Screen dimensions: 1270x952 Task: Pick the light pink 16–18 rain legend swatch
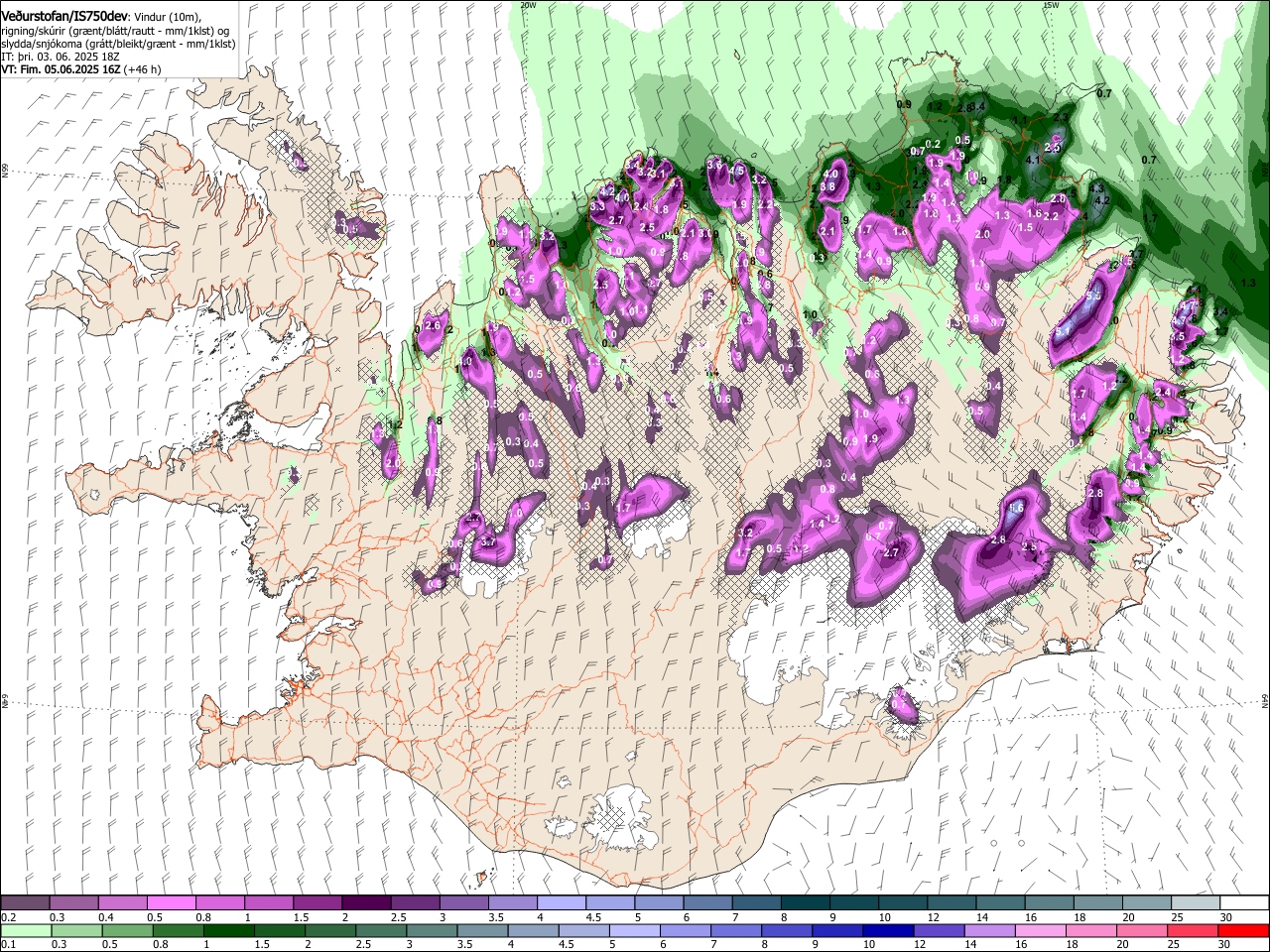[x=1041, y=930]
